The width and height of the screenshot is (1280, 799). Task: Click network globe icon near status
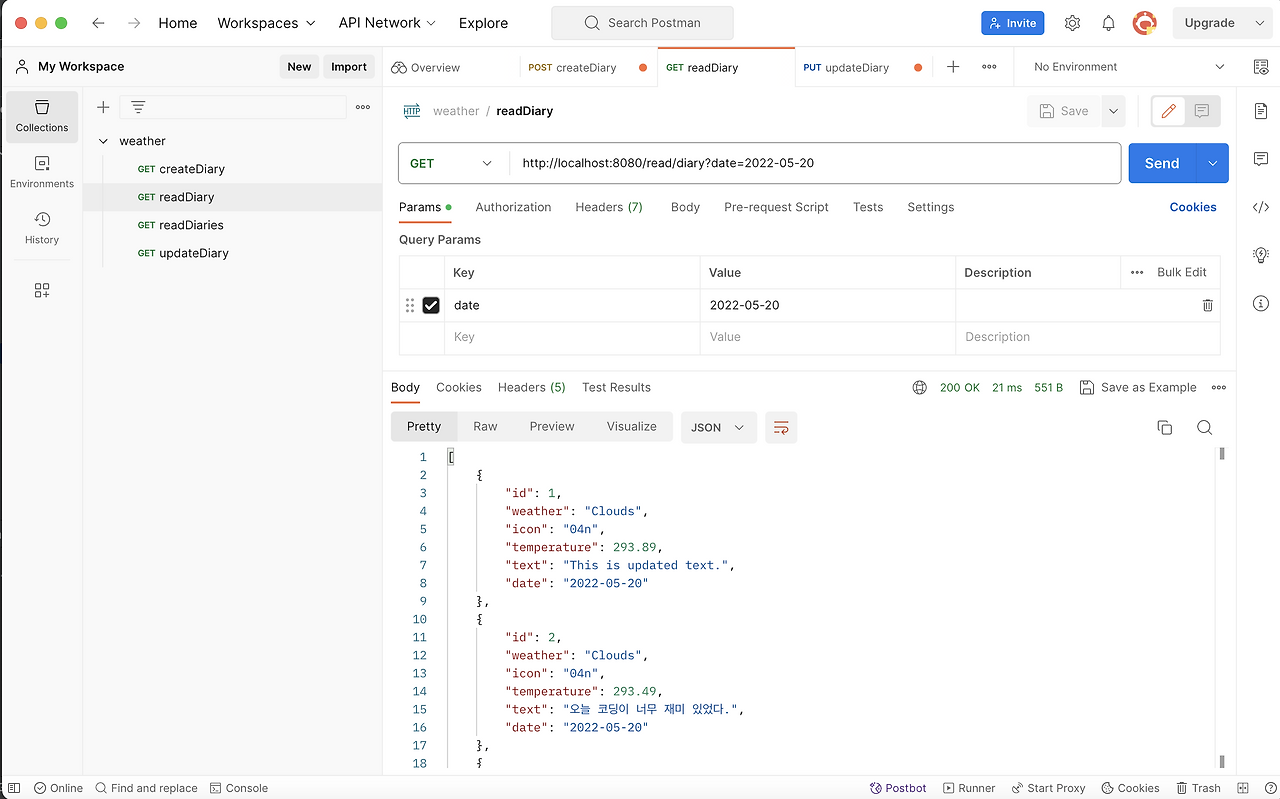(x=919, y=387)
